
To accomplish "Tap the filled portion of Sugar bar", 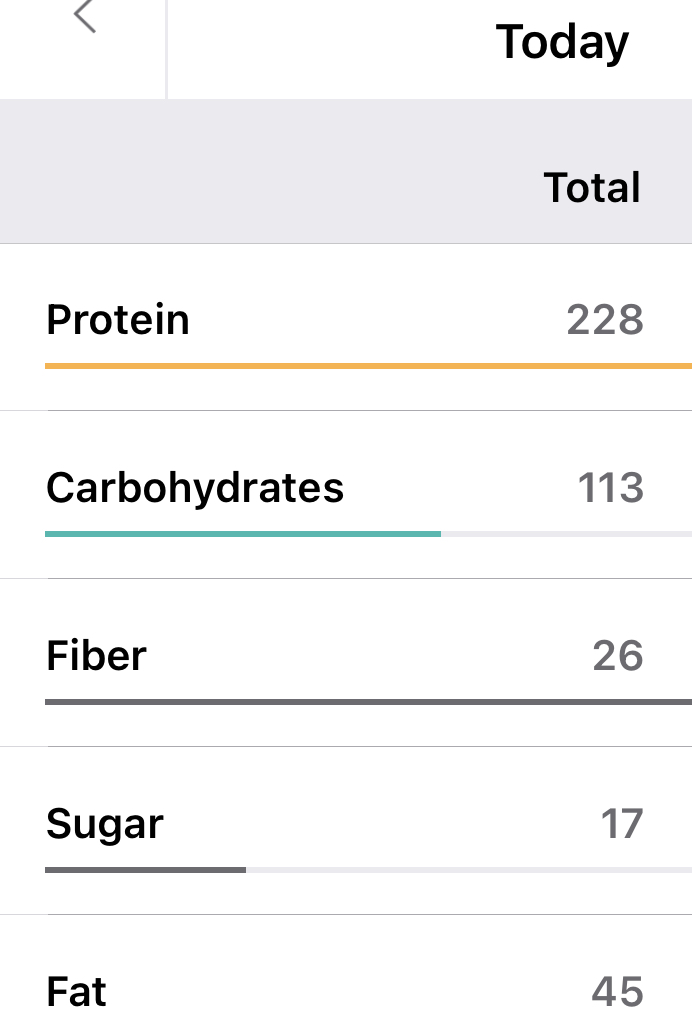I will [x=145, y=870].
